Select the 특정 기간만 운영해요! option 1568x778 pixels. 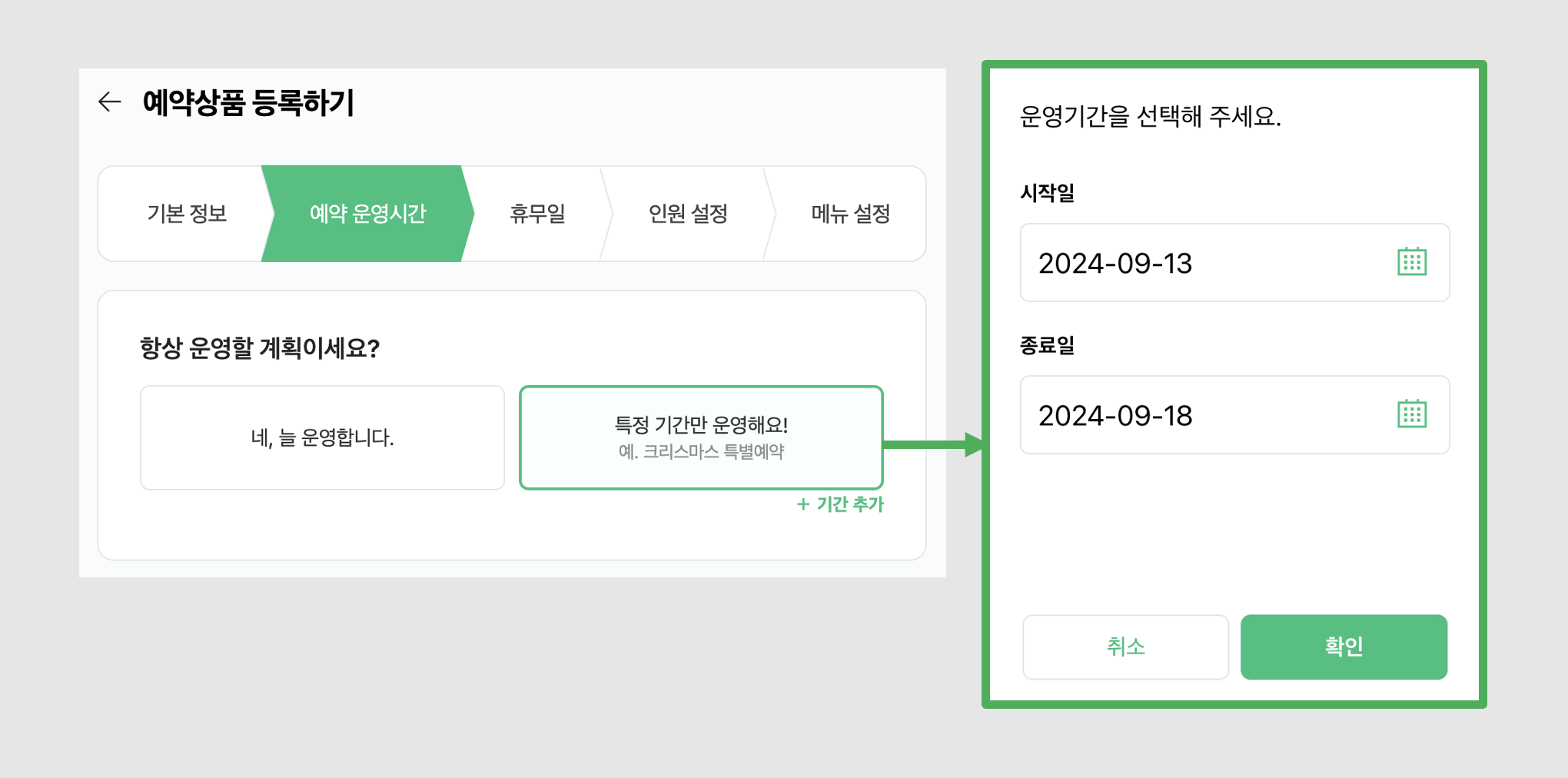click(701, 437)
